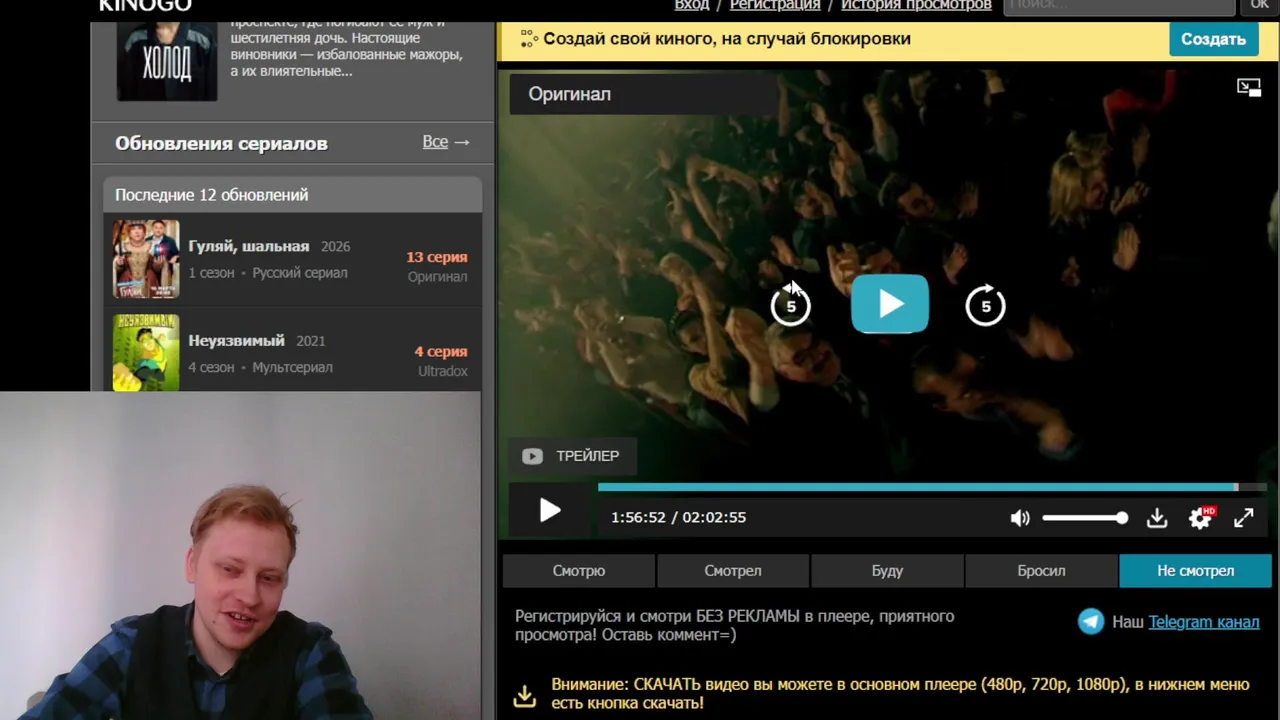Open the ТРЕЙЛЕР button

[571, 456]
